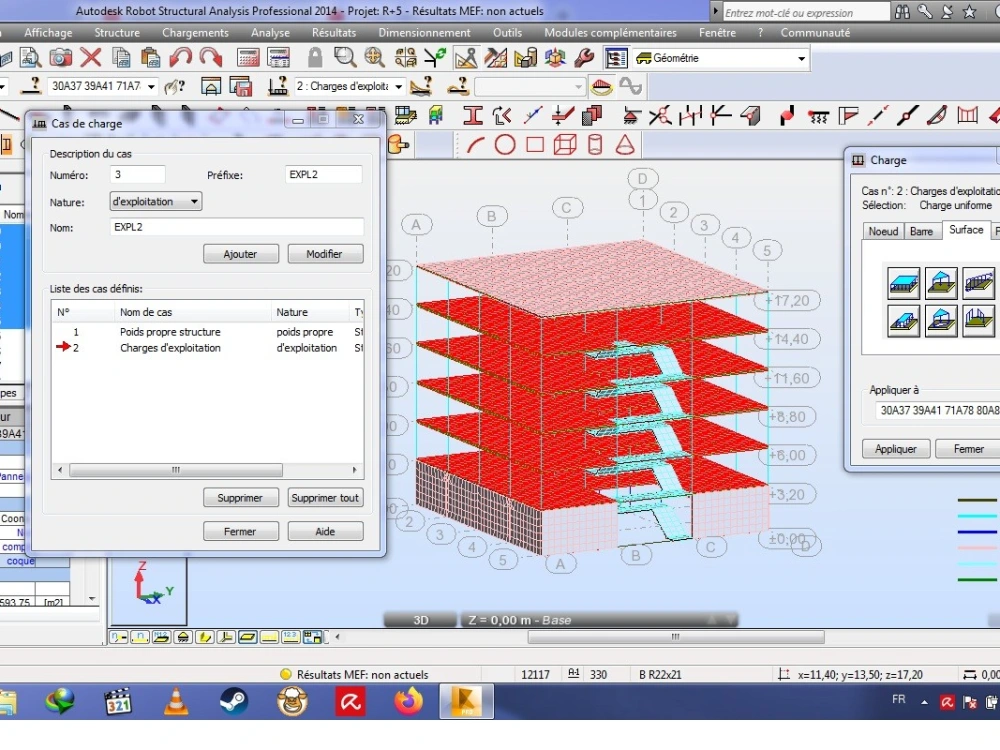Open the Nature d'exploitation dropdown
Viewport: 1000px width, 750px height.
coord(194,200)
